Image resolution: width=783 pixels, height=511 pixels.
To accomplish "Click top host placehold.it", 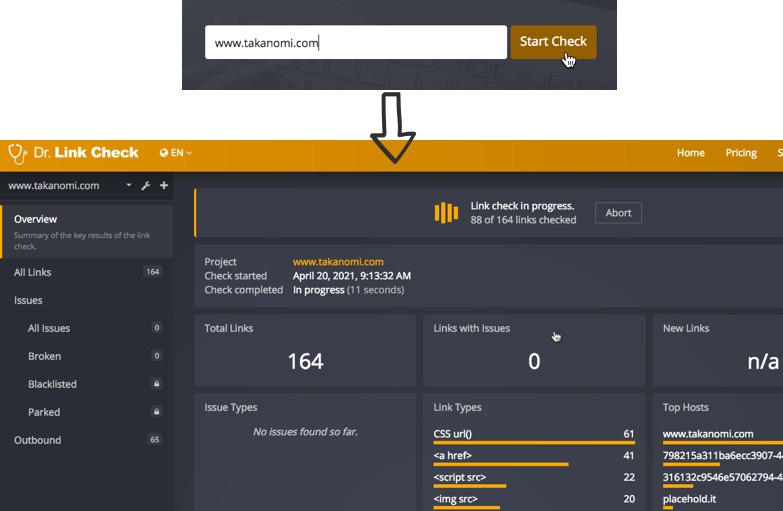I will (689, 499).
